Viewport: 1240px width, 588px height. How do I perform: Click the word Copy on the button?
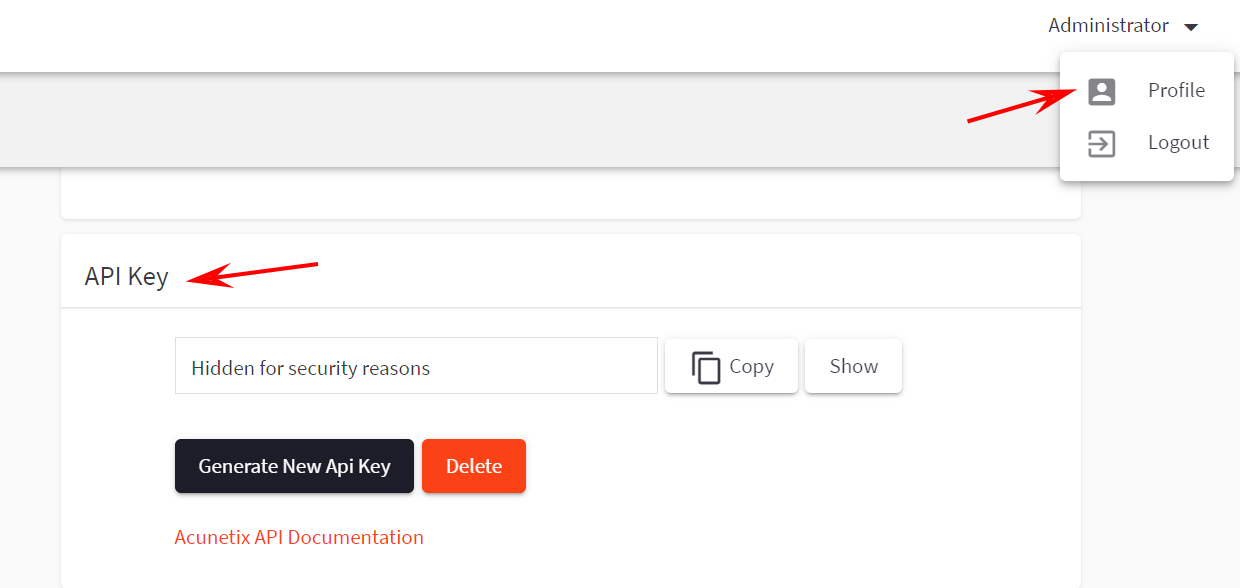pyautogui.click(x=751, y=366)
